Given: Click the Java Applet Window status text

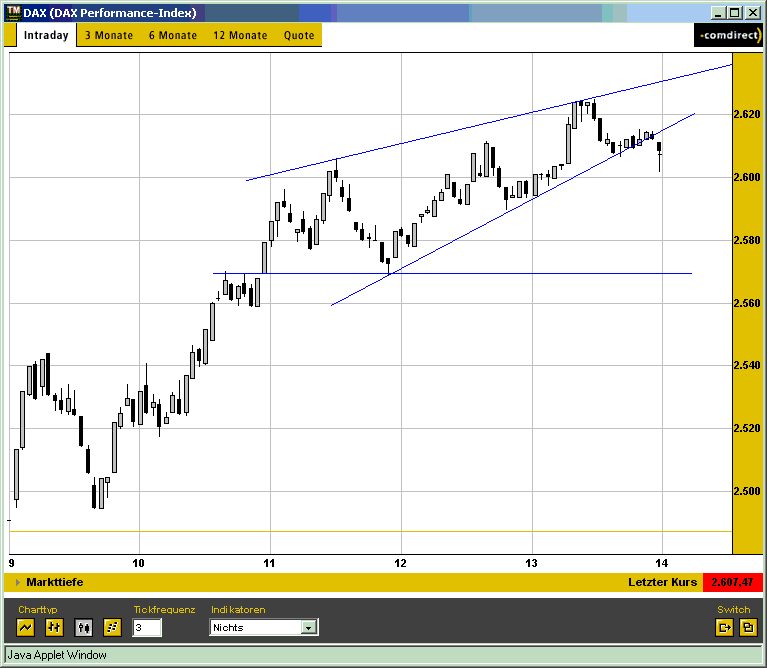Looking at the screenshot, I should (57, 655).
